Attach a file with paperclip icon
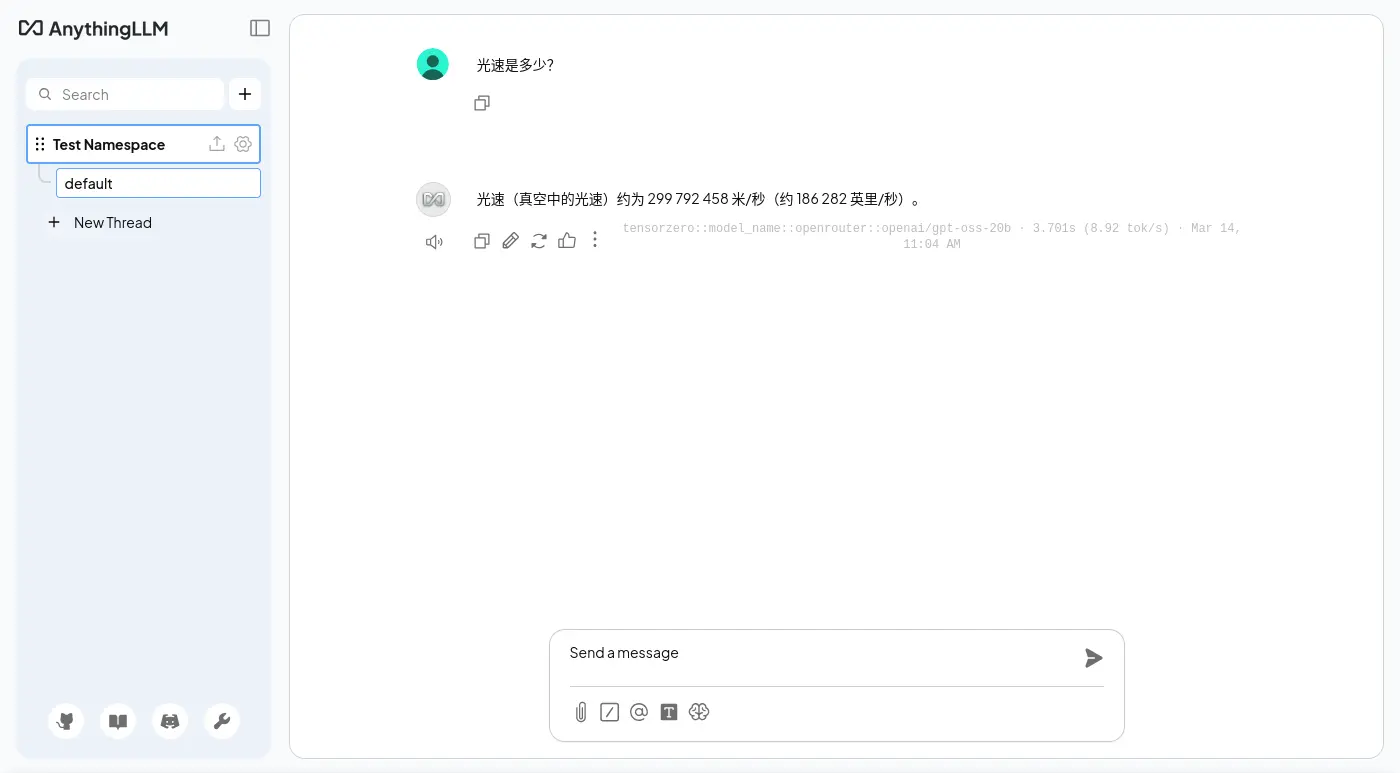 click(x=580, y=712)
